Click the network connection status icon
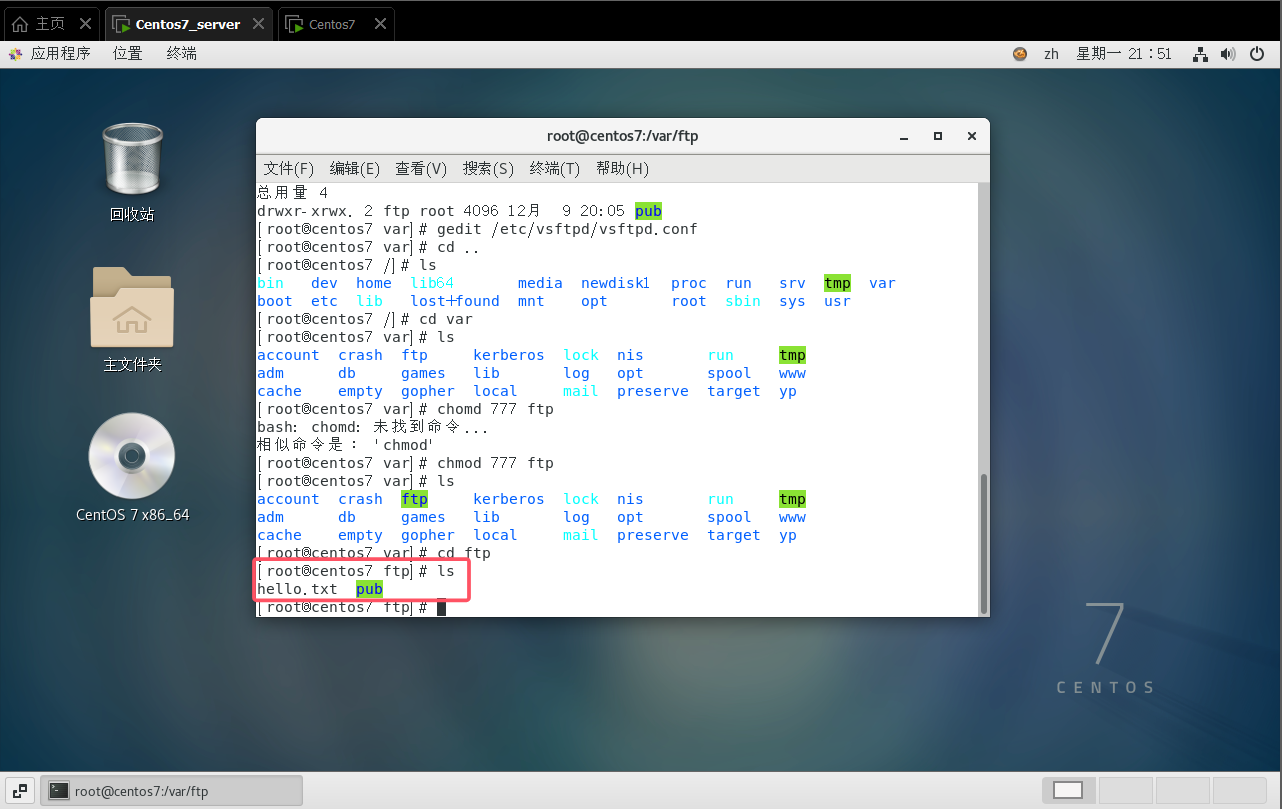The width and height of the screenshot is (1282, 809). click(1201, 54)
